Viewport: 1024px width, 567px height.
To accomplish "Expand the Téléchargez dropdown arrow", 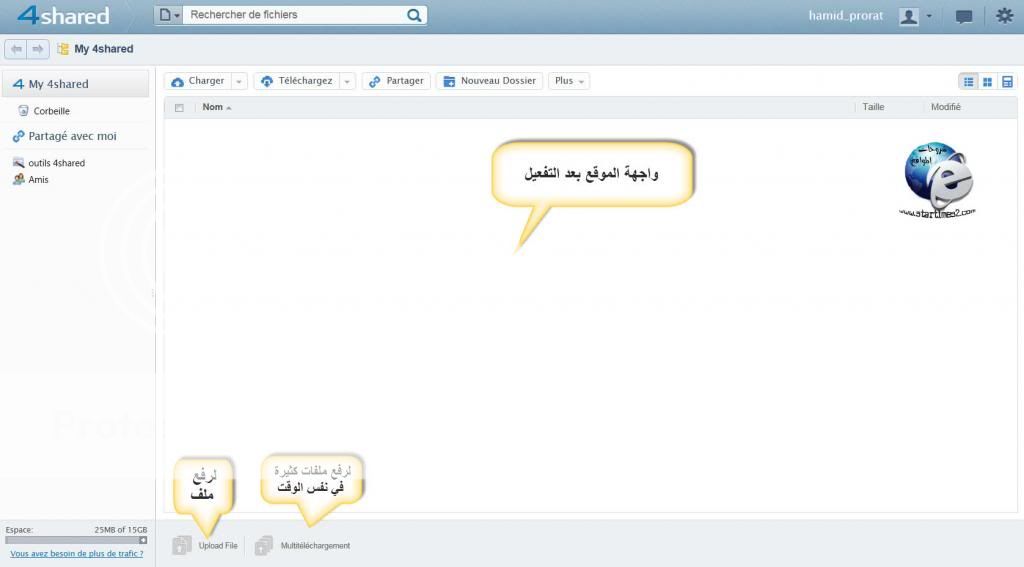I will pos(347,81).
